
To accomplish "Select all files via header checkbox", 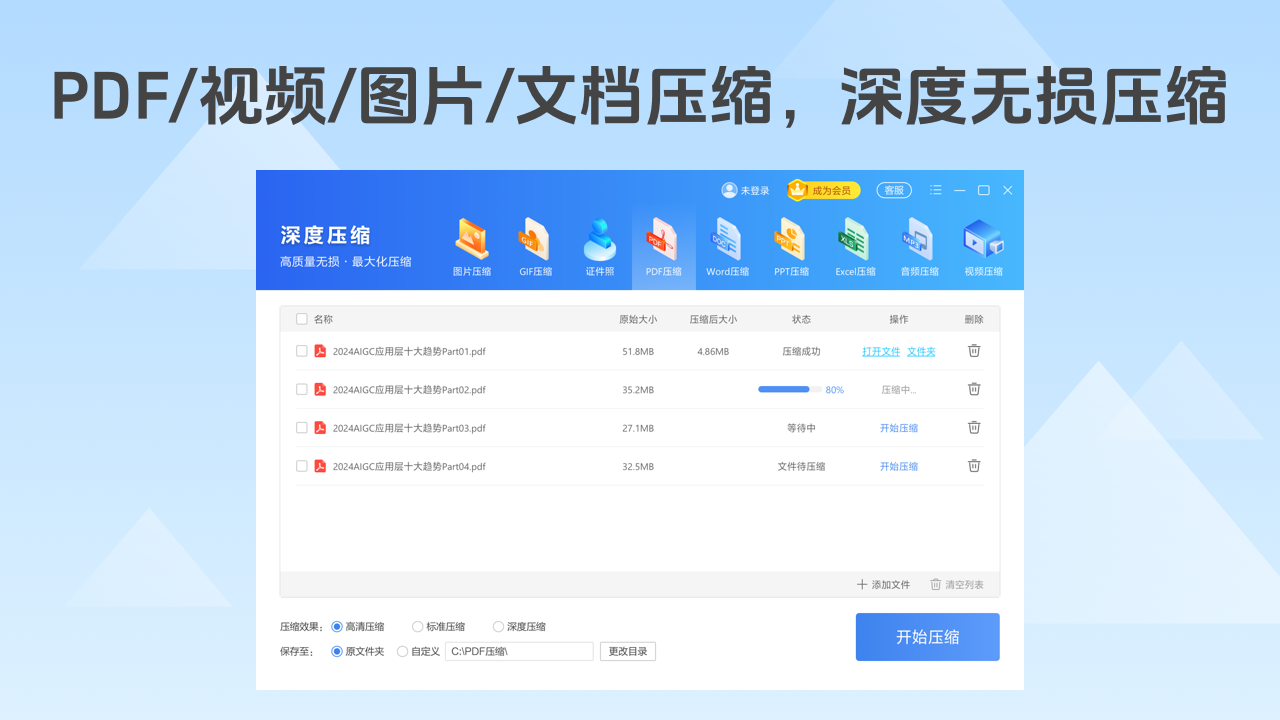I will click(301, 318).
